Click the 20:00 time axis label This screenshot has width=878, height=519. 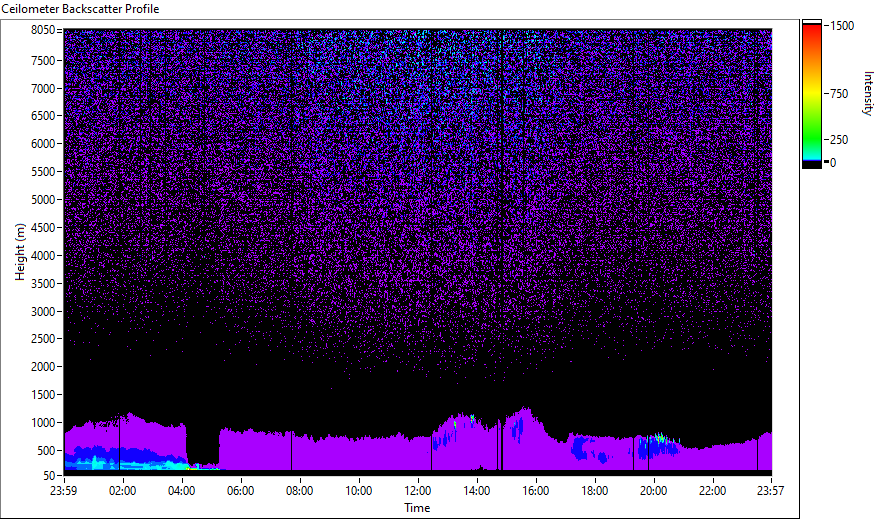click(653, 491)
